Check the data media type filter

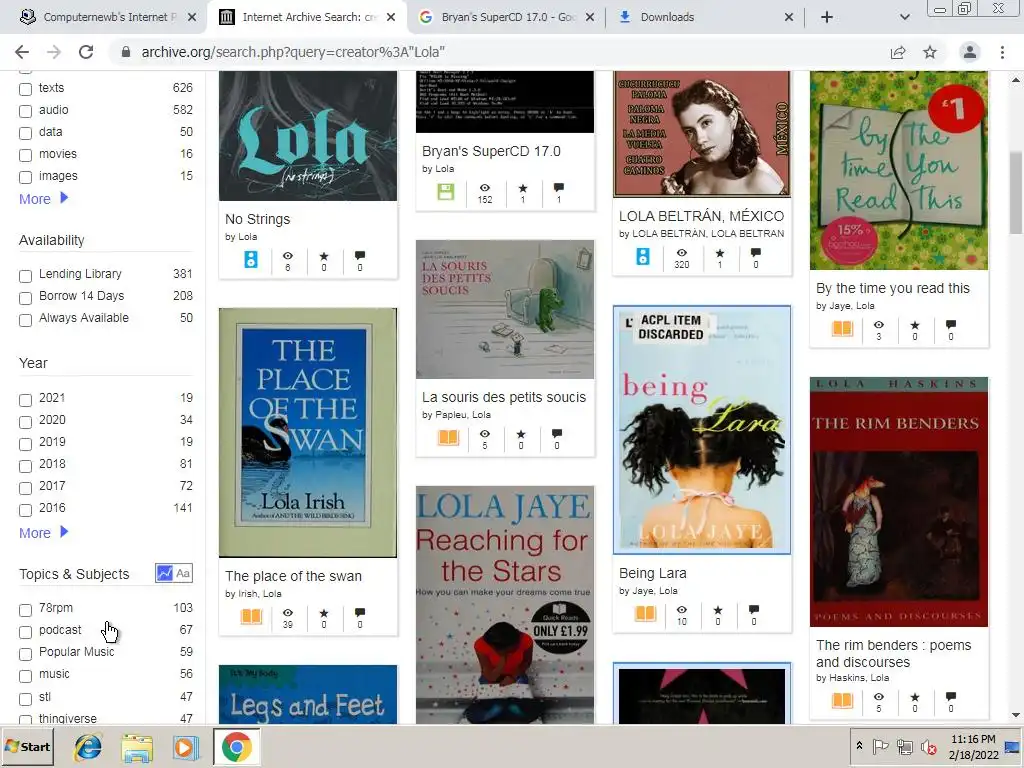pos(25,133)
